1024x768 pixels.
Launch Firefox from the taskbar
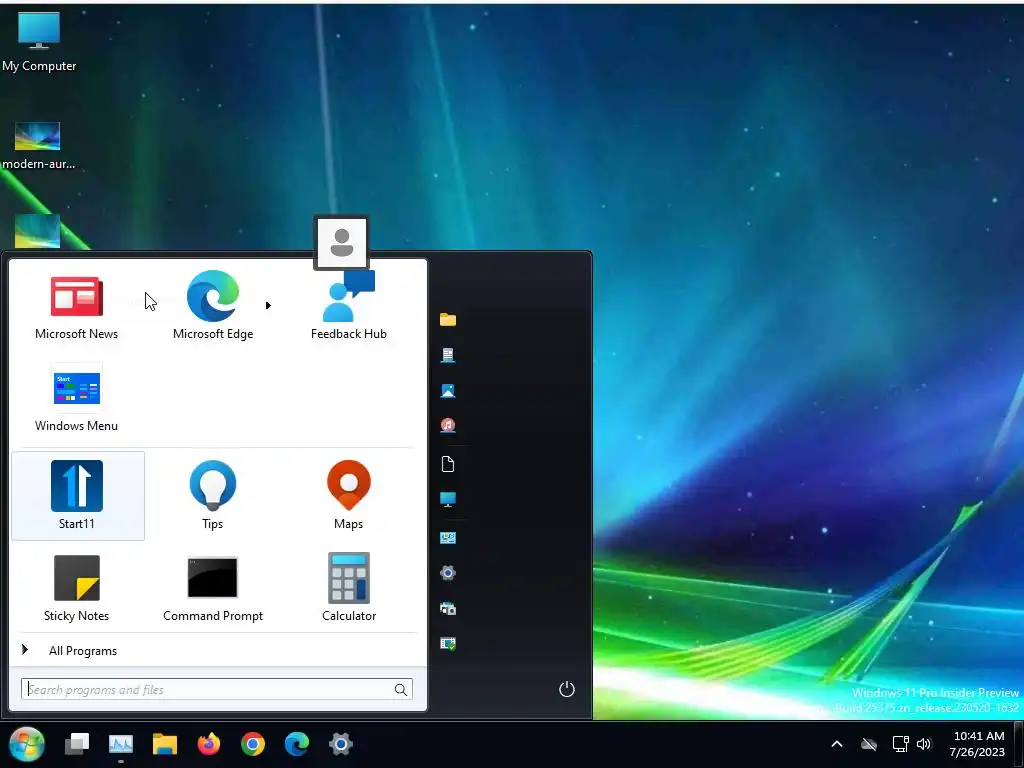click(209, 744)
